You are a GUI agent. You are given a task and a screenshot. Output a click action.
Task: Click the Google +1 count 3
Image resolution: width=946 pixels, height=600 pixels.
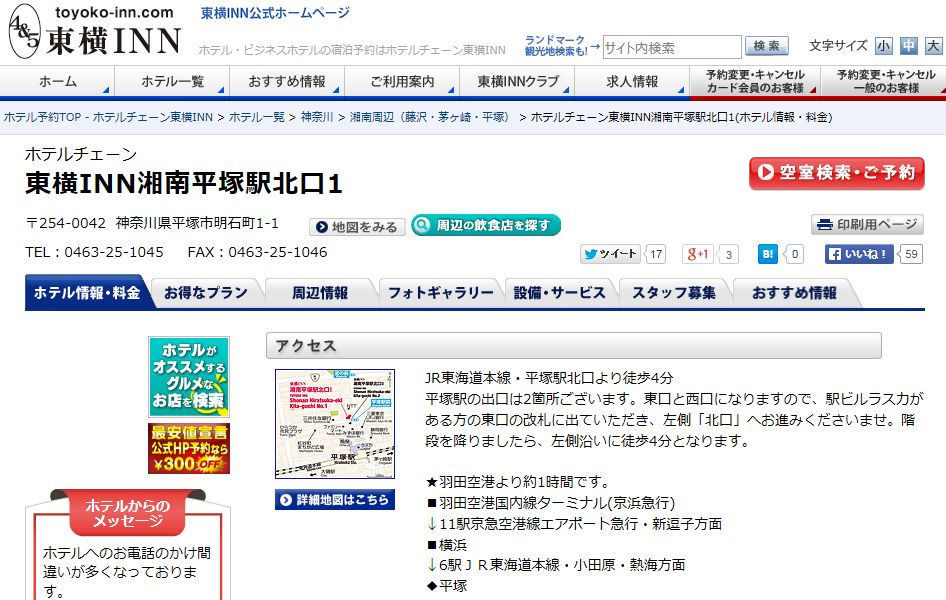(729, 254)
